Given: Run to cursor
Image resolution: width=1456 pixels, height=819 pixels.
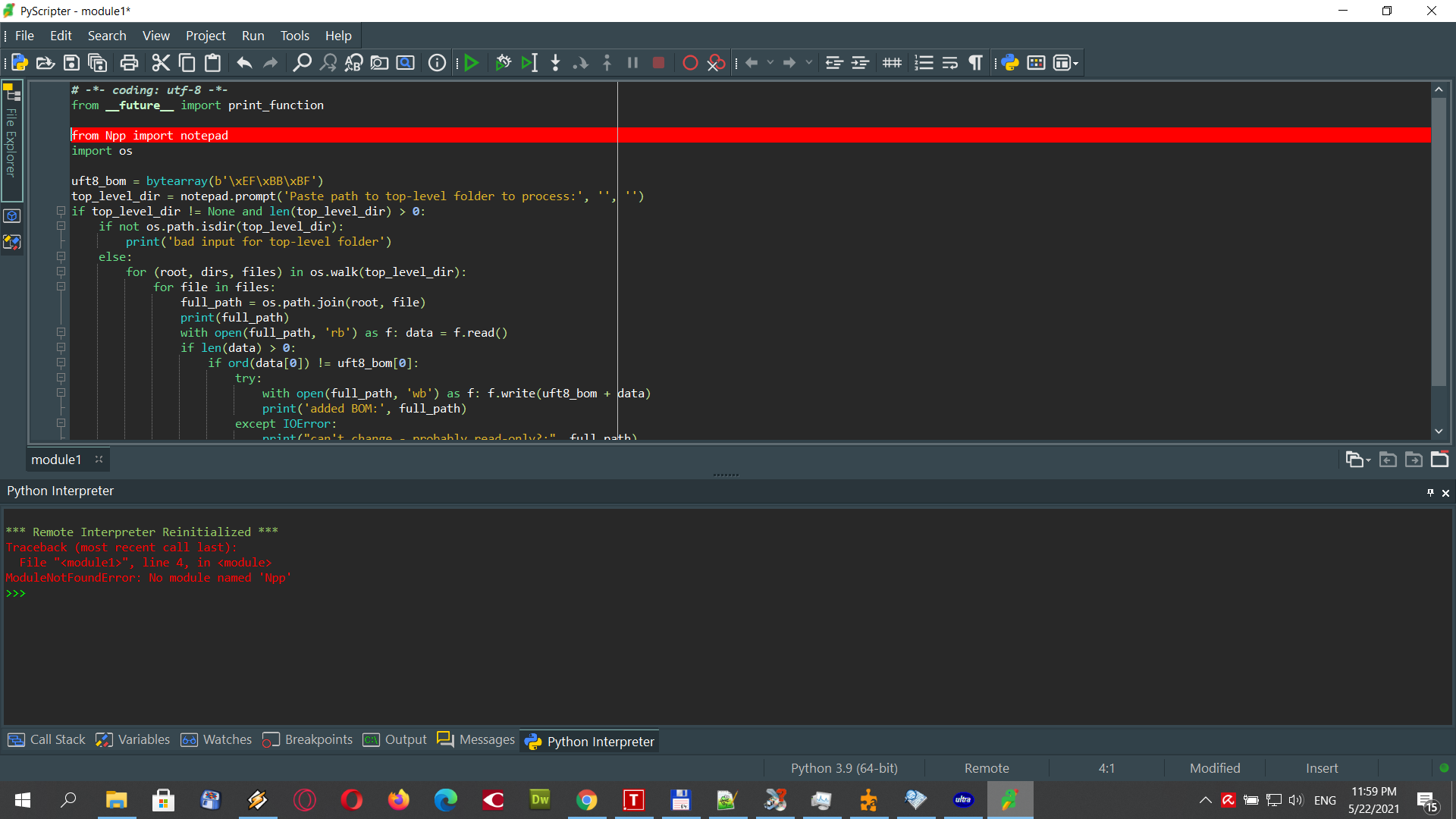Looking at the screenshot, I should point(529,63).
